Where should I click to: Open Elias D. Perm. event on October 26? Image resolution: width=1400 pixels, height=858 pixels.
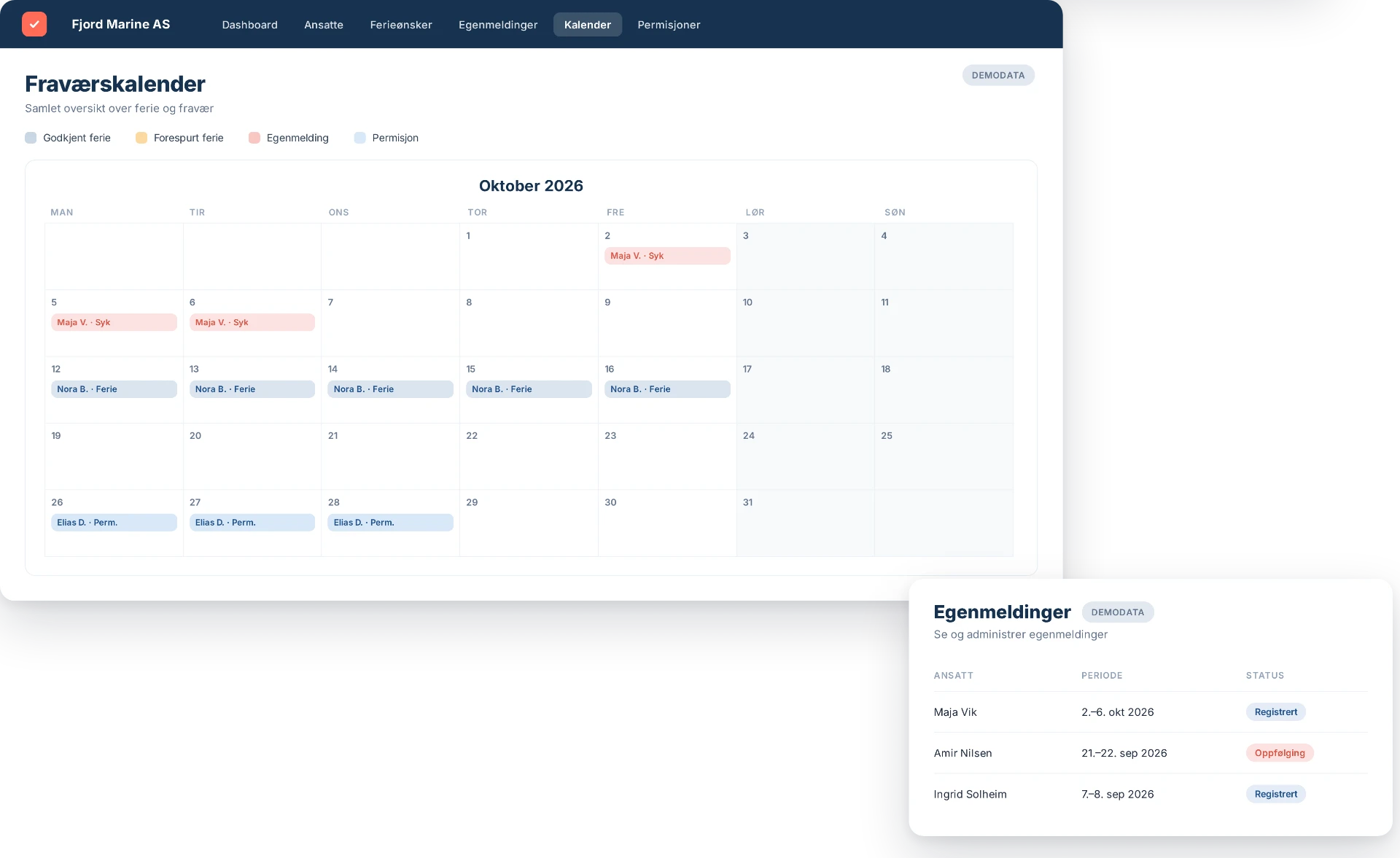114,523
